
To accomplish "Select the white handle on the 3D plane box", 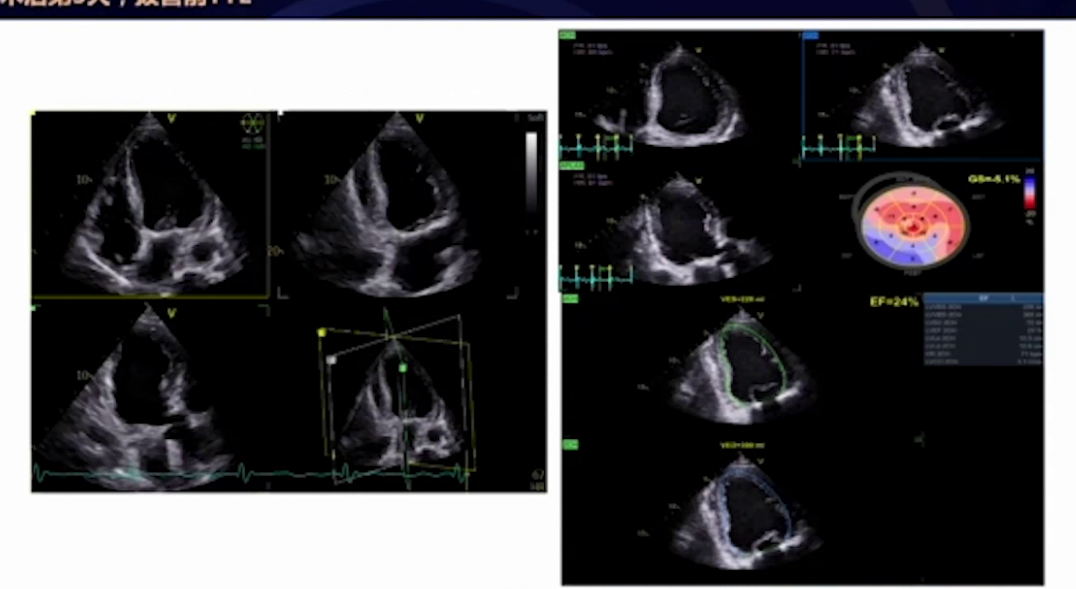I will pos(330,357).
